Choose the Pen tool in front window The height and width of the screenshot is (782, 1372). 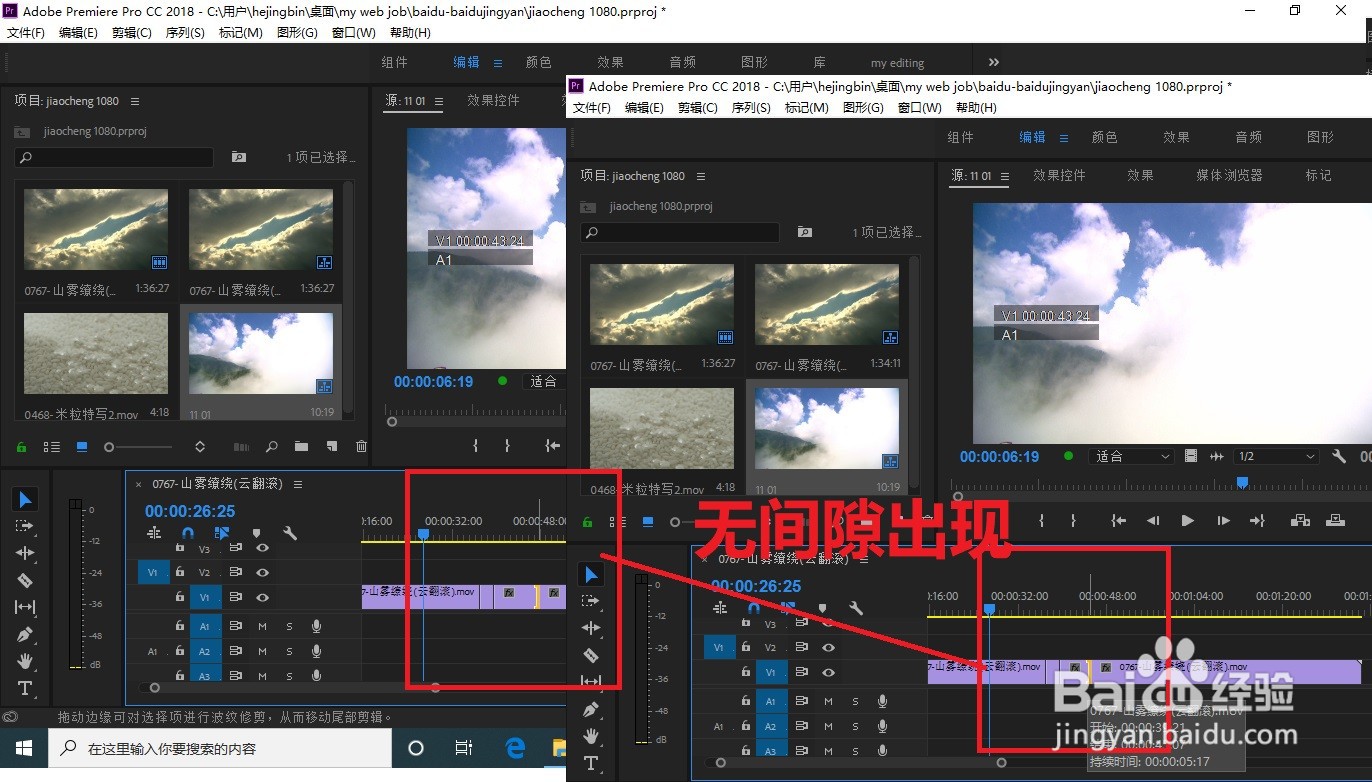591,709
